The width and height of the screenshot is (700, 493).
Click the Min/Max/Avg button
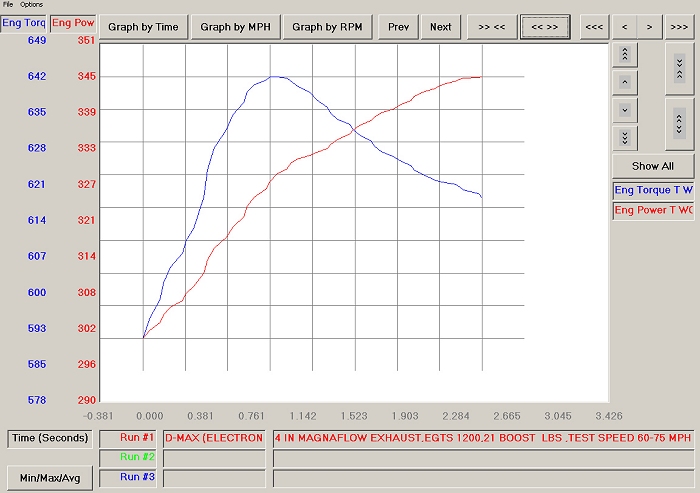click(50, 478)
